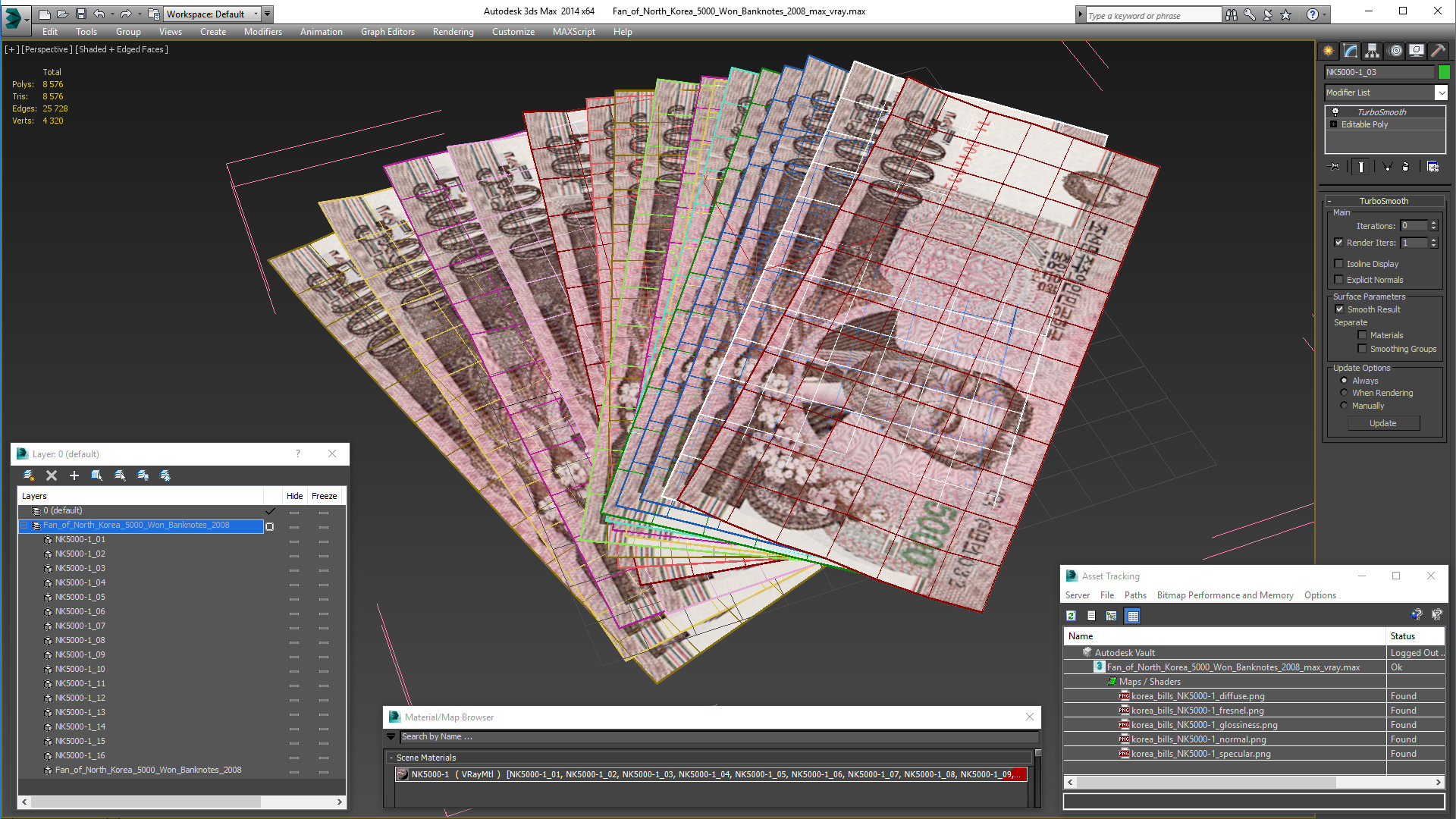
Task: Open Bitmap Performance and Memory menu
Action: tap(1225, 595)
